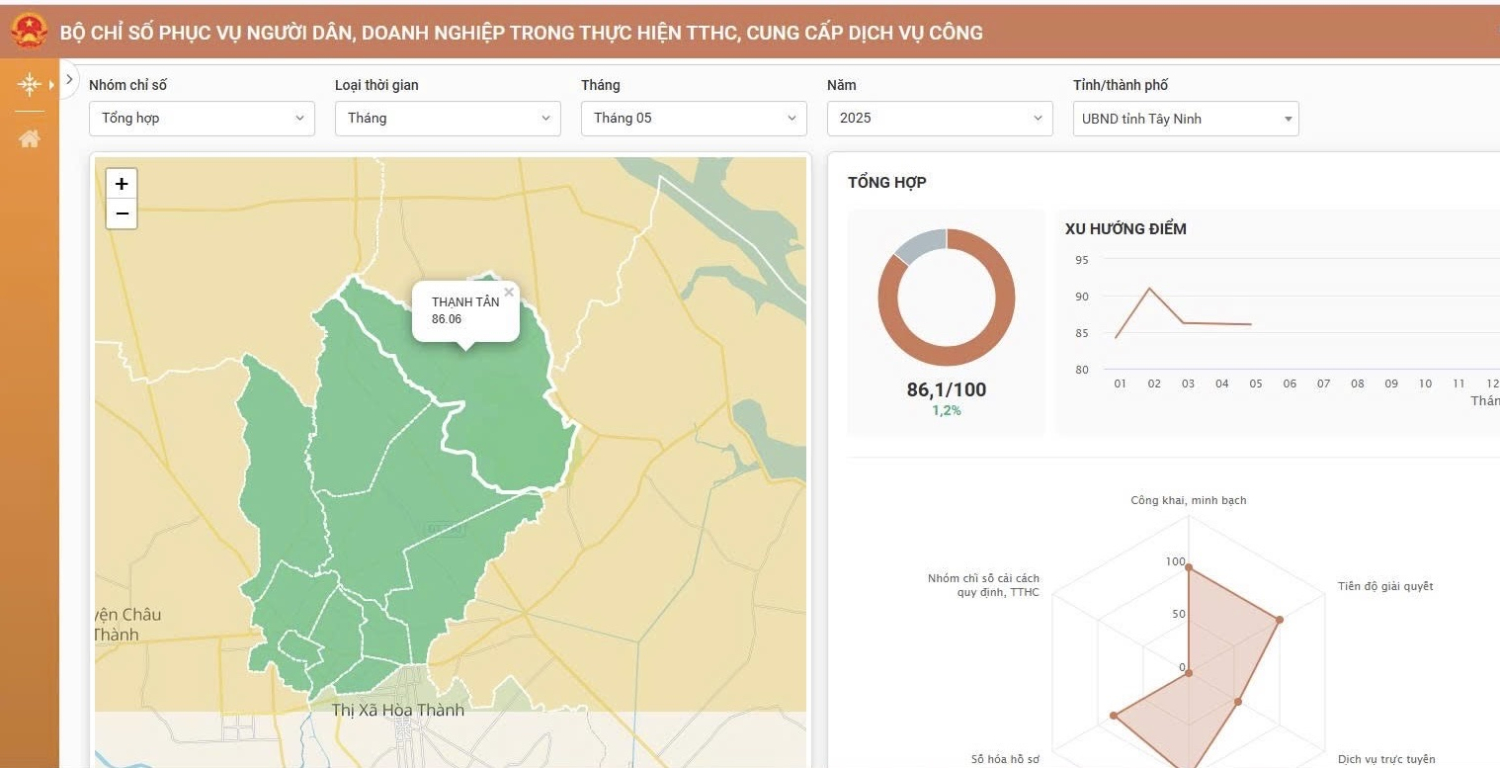
Task: Open the Tháng 05 month dropdown
Action: pyautogui.click(x=694, y=118)
